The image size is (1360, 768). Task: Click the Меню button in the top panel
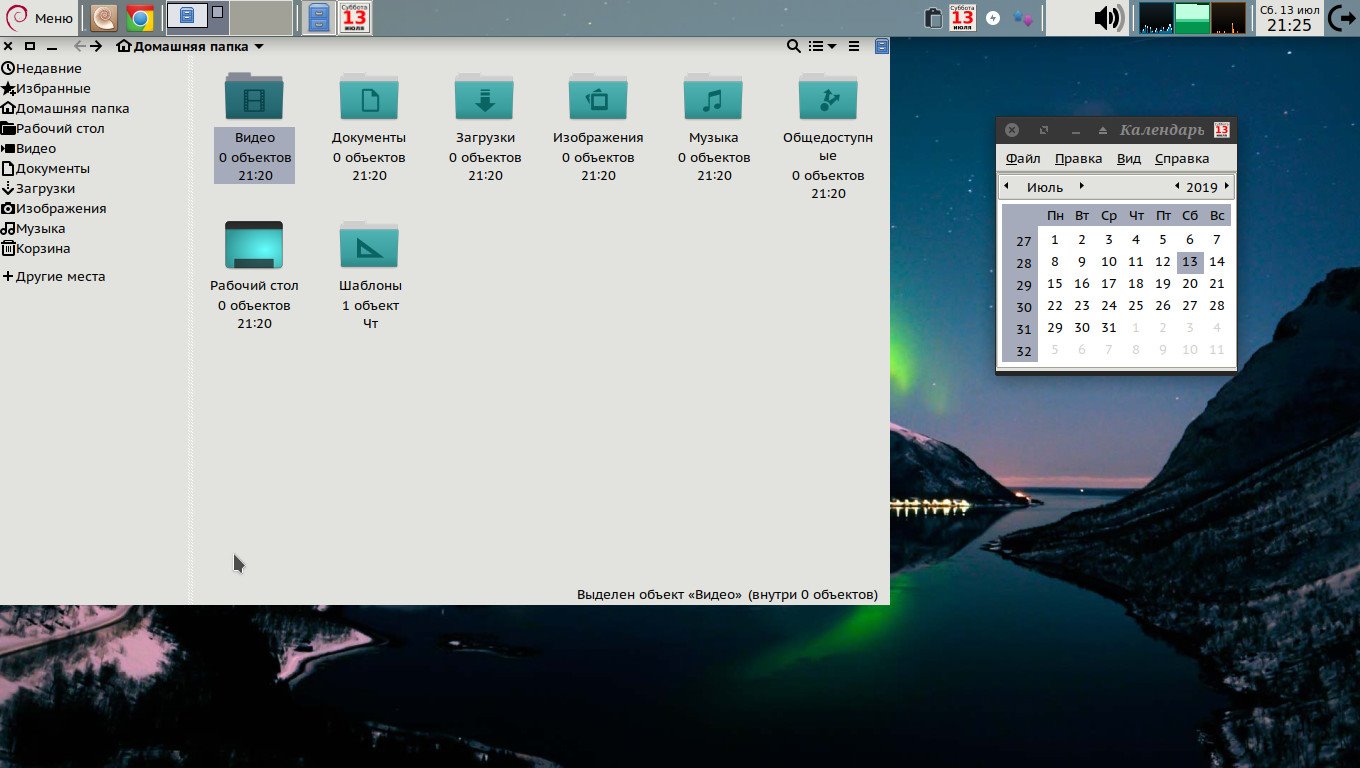[x=40, y=18]
